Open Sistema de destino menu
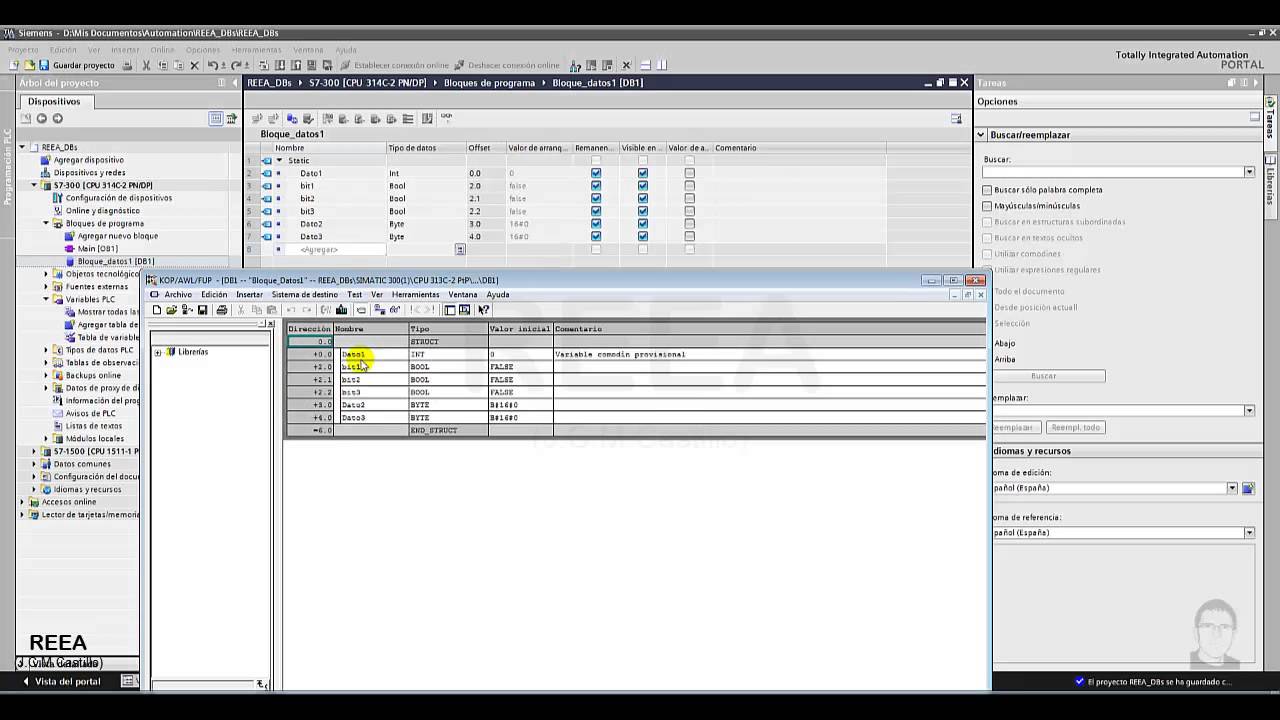 (x=304, y=295)
